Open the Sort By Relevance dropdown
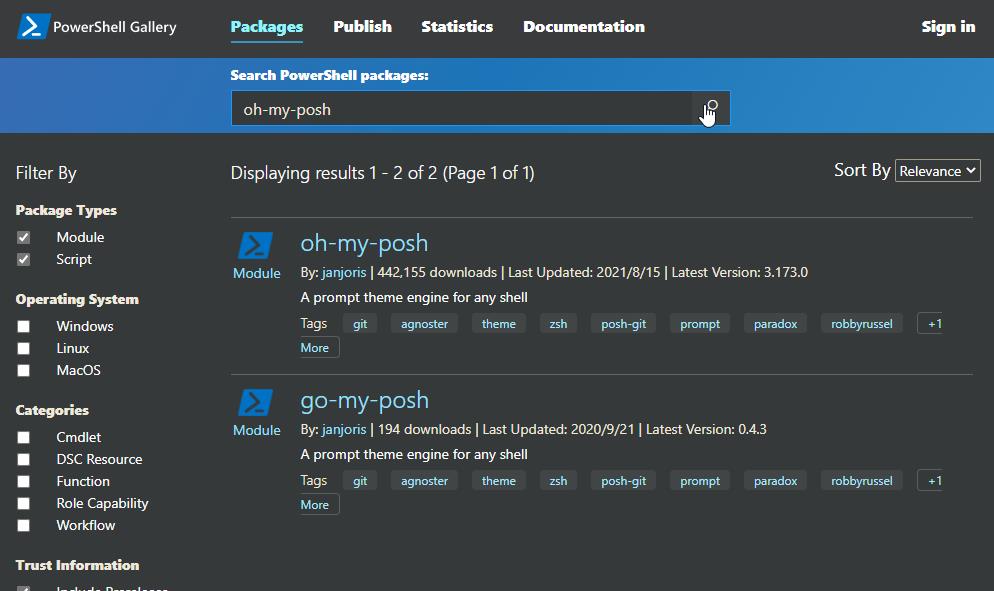The width and height of the screenshot is (994, 591). (x=937, y=171)
